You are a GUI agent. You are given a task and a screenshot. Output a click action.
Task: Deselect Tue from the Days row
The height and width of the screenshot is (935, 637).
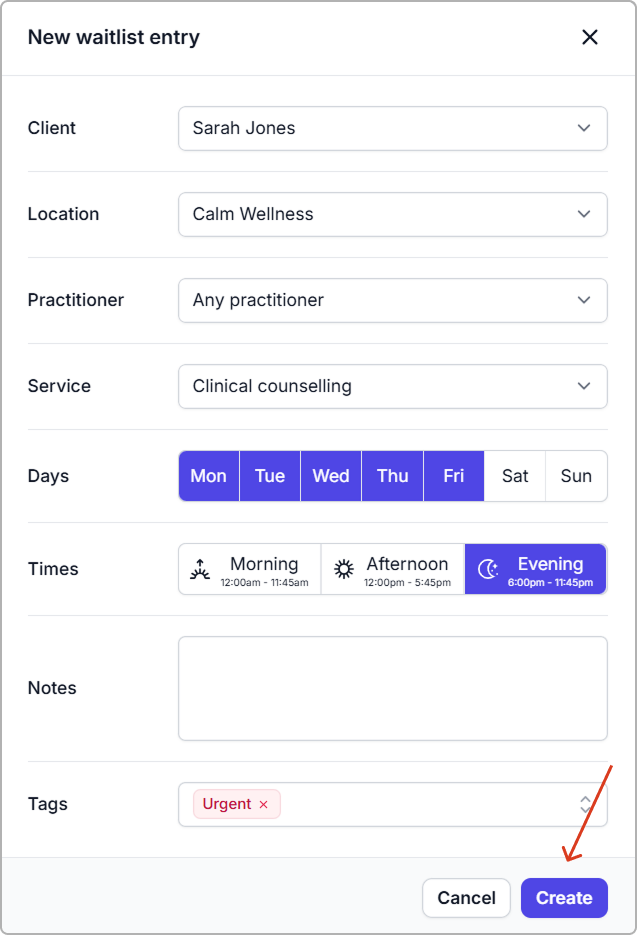tap(270, 476)
